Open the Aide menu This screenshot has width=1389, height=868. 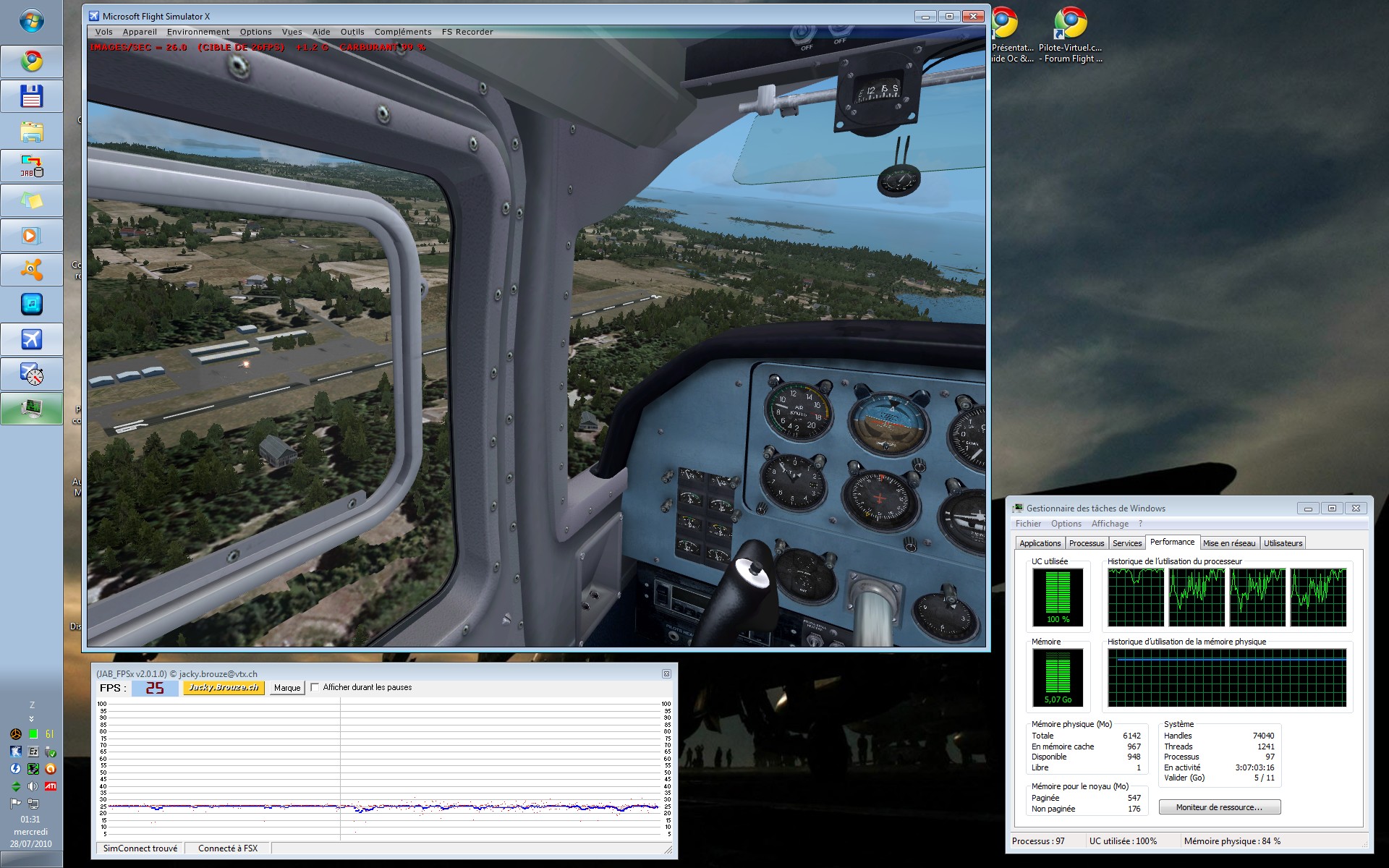click(x=321, y=32)
